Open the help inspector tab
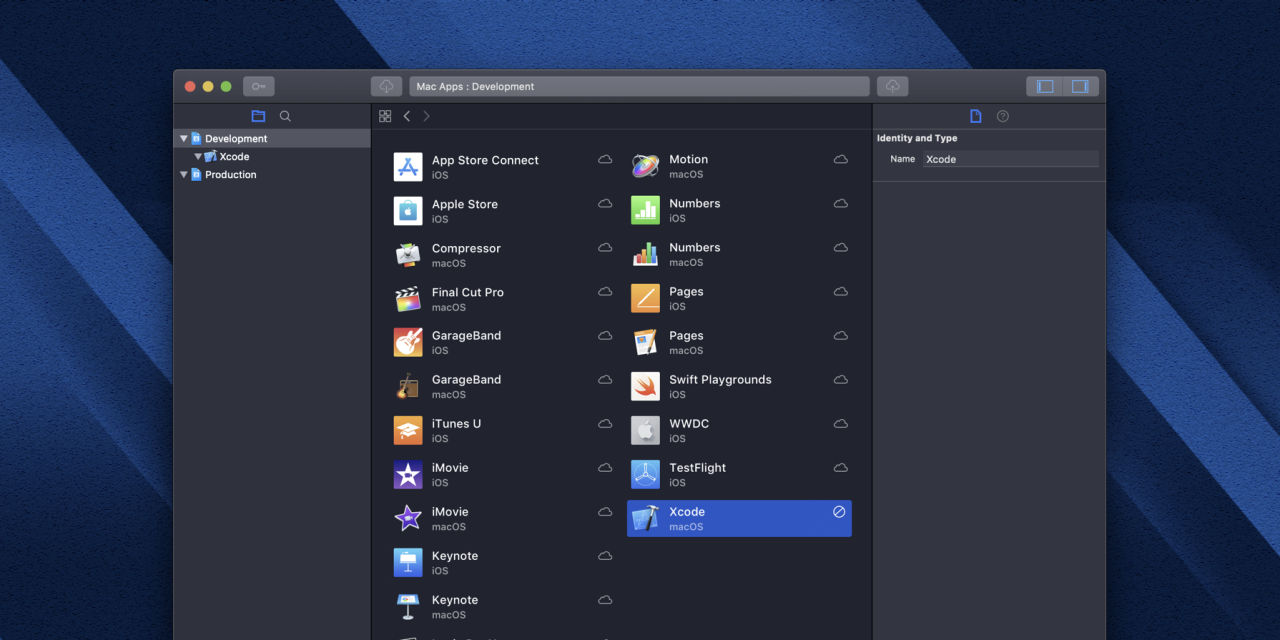Viewport: 1280px width, 640px height. tap(1003, 116)
